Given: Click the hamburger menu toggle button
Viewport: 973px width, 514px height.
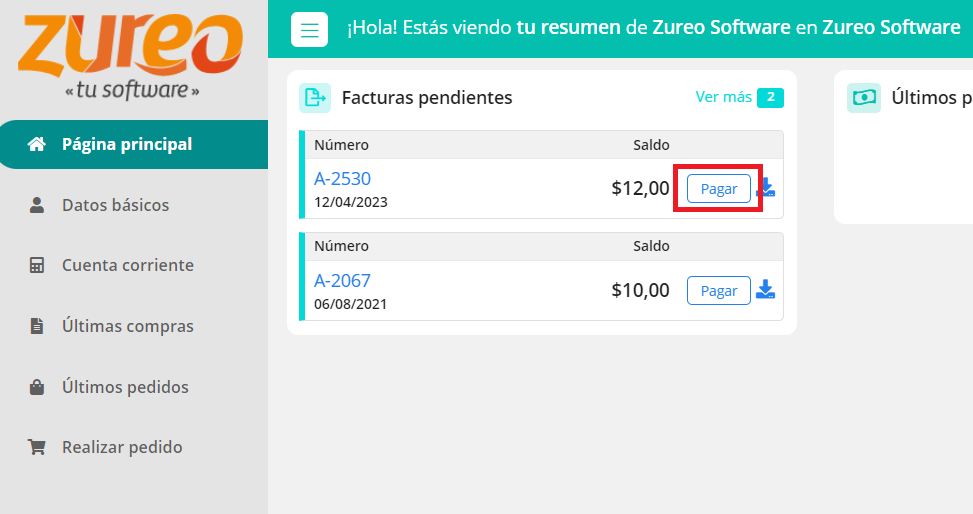Looking at the screenshot, I should coord(309,29).
